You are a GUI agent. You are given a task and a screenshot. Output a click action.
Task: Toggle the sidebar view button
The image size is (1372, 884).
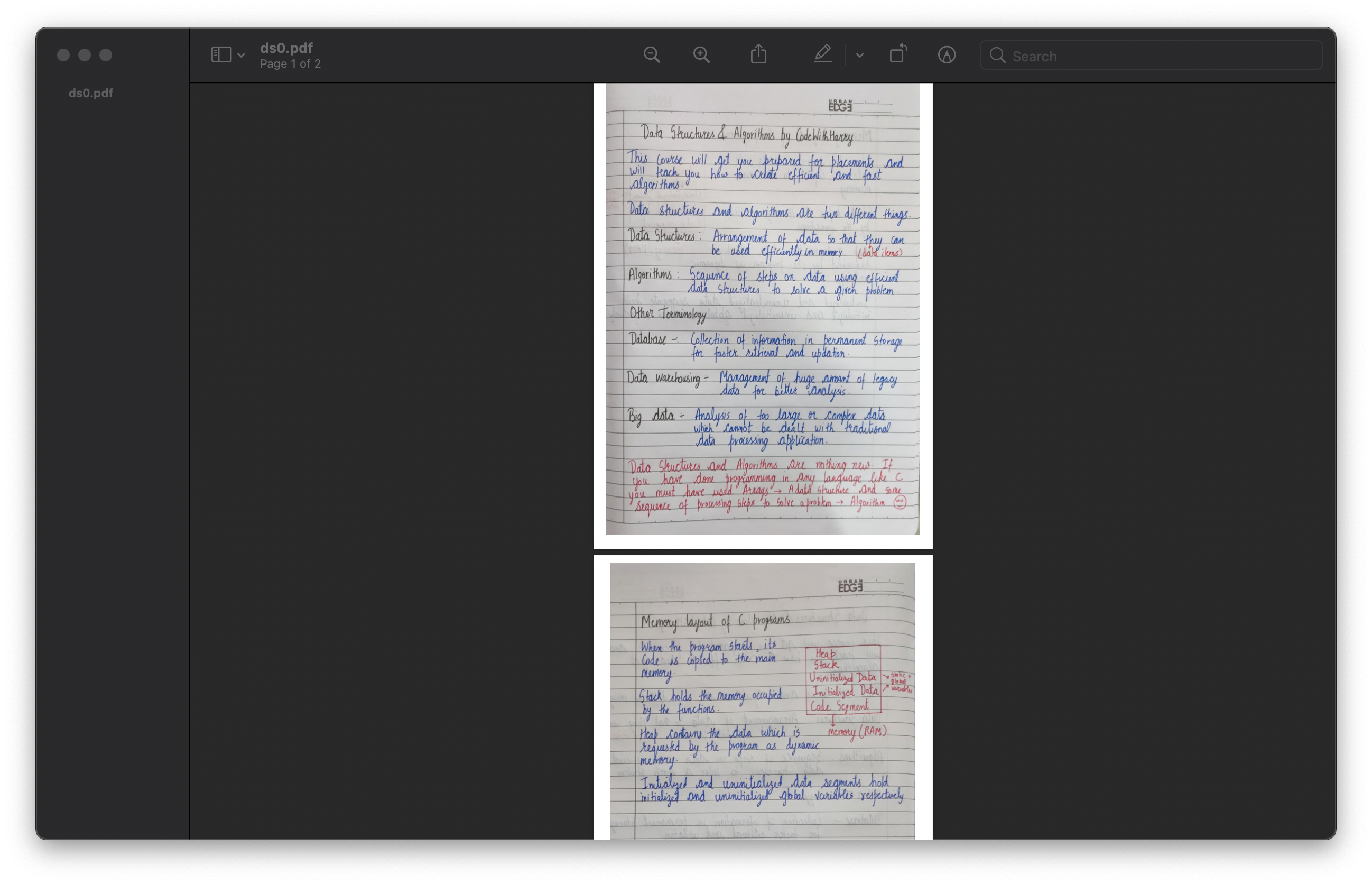[x=221, y=55]
